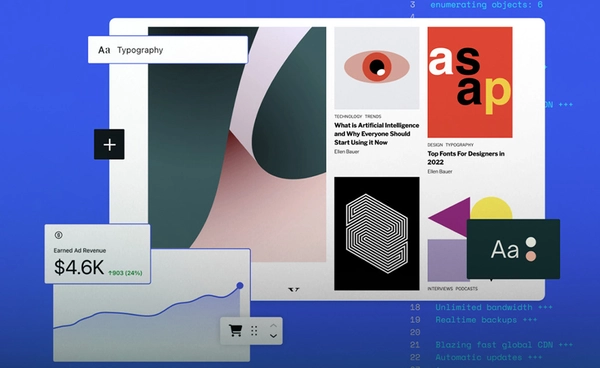This screenshot has width=600, height=368.
Task: Click the PODCASTS category tag
Action: coord(466,289)
